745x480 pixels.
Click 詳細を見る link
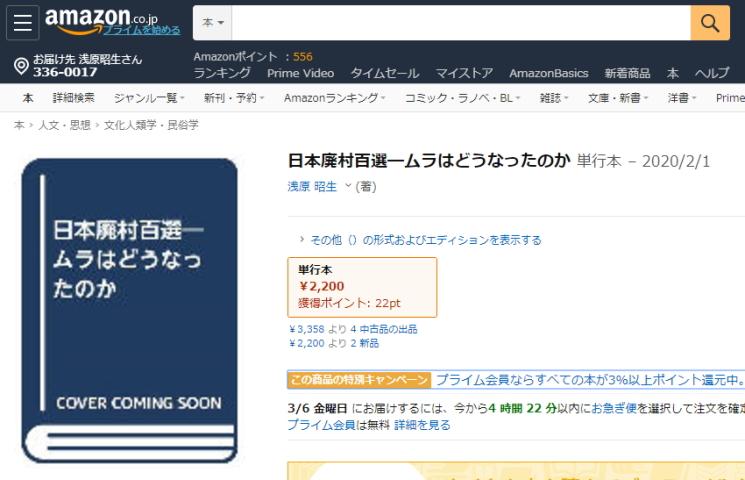tap(422, 425)
